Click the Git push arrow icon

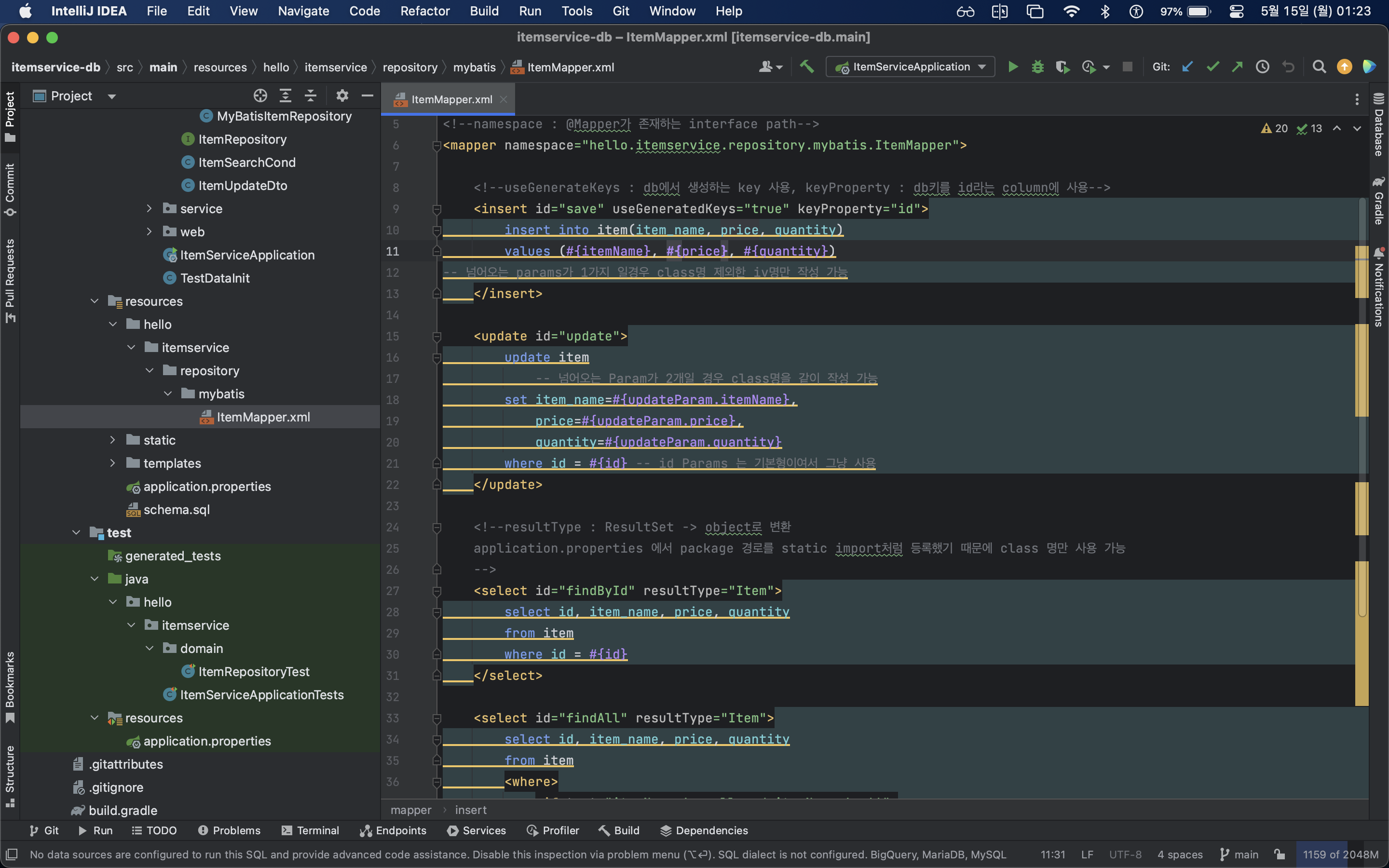coord(1238,67)
